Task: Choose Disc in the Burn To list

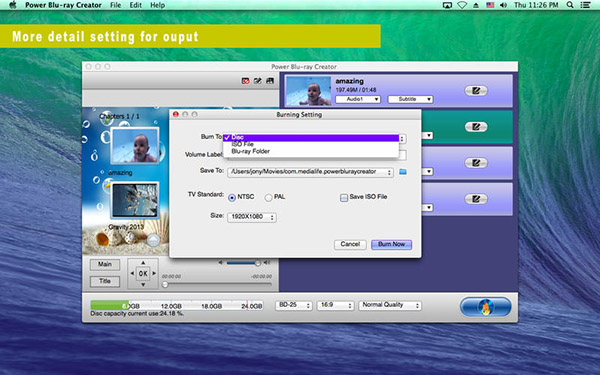Action: 311,137
